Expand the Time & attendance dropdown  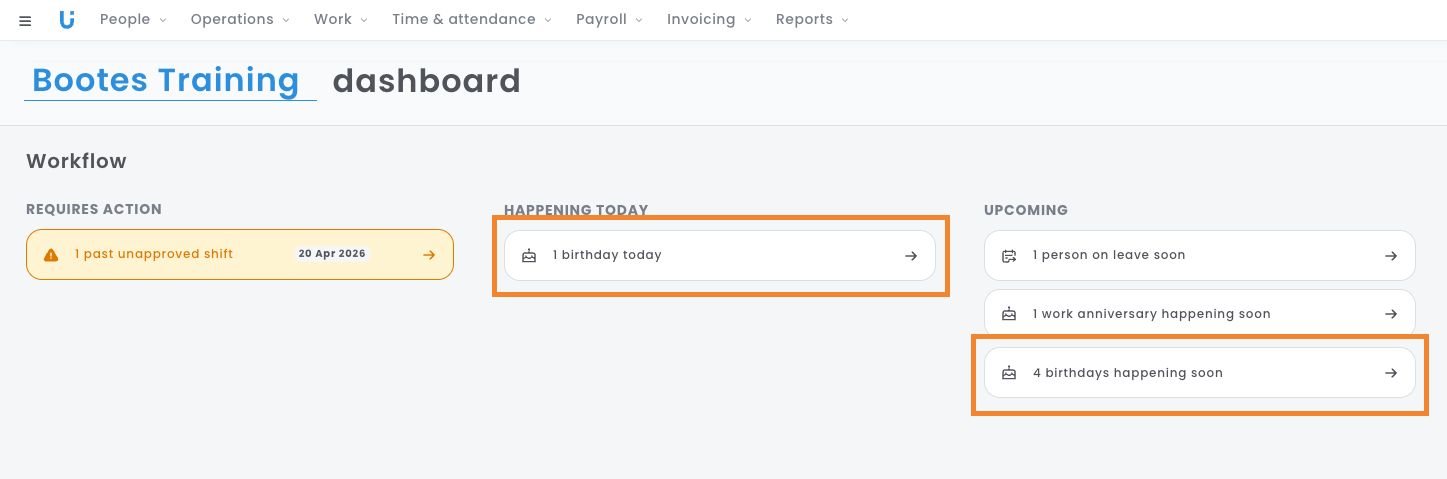pos(472,20)
